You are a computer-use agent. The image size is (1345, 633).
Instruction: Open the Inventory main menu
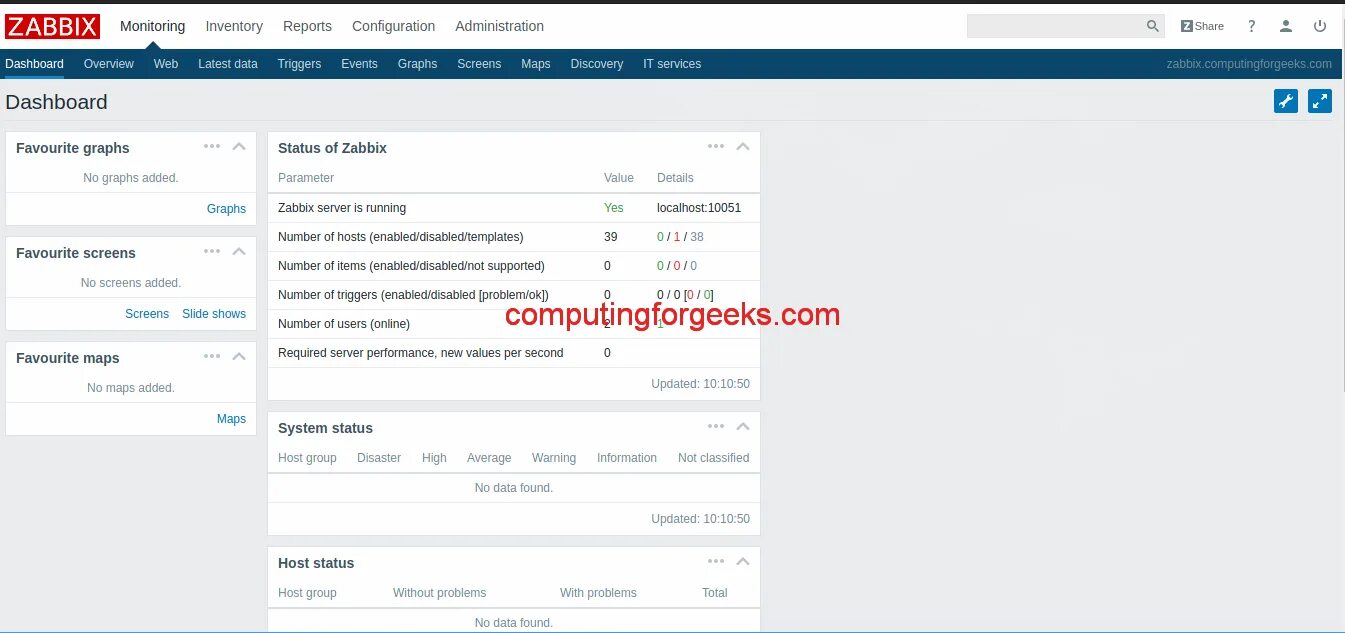pos(234,26)
